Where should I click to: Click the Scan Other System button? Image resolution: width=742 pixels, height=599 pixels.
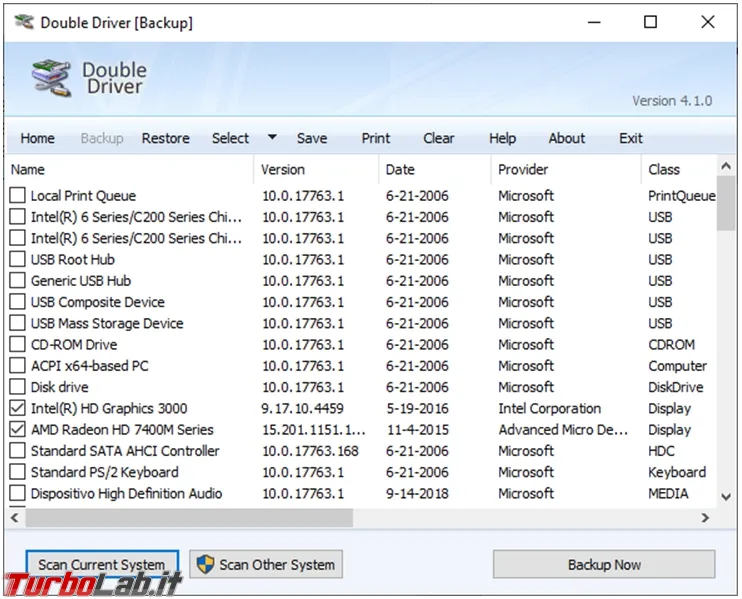click(266, 564)
